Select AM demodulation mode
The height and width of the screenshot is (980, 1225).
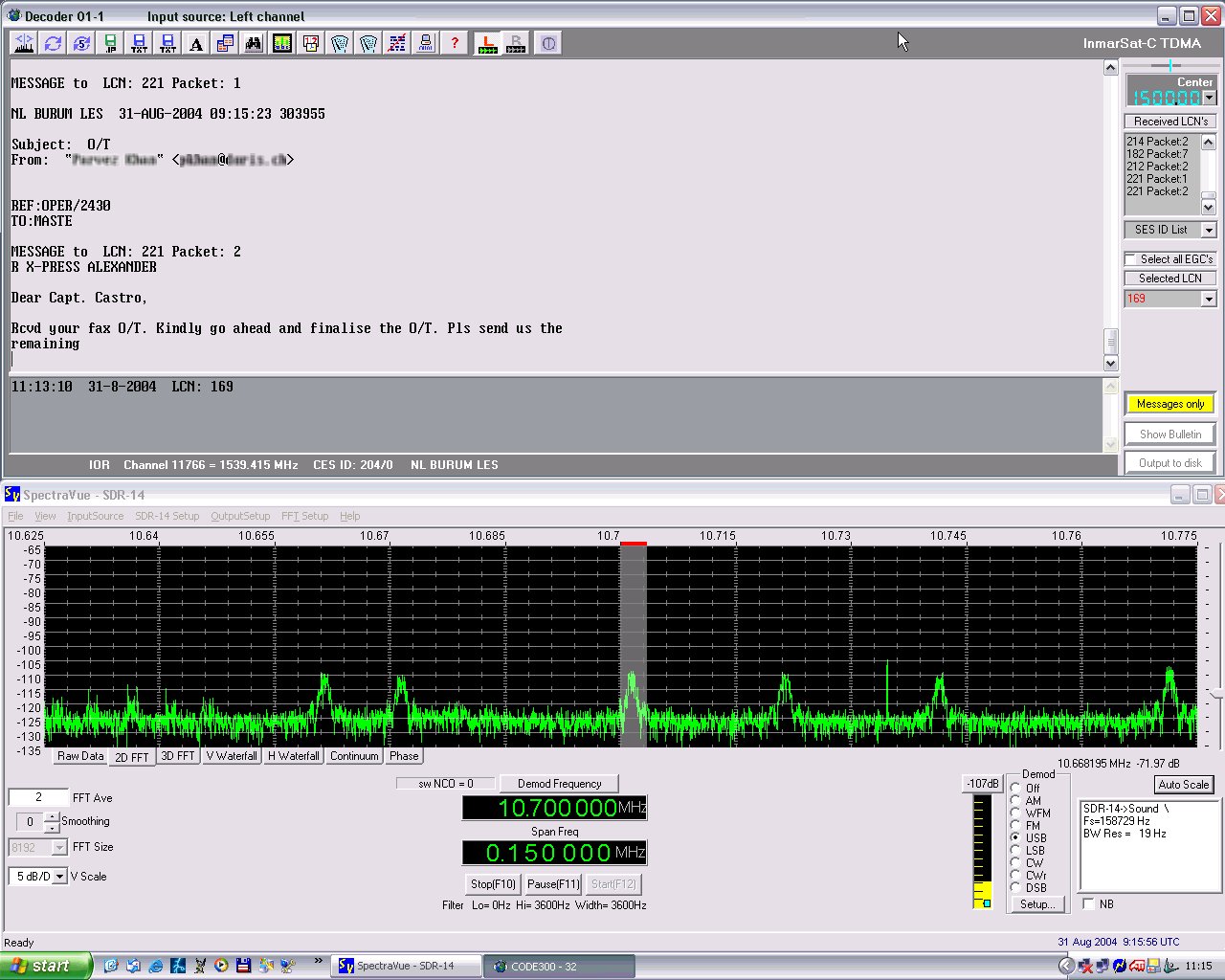click(x=1015, y=801)
